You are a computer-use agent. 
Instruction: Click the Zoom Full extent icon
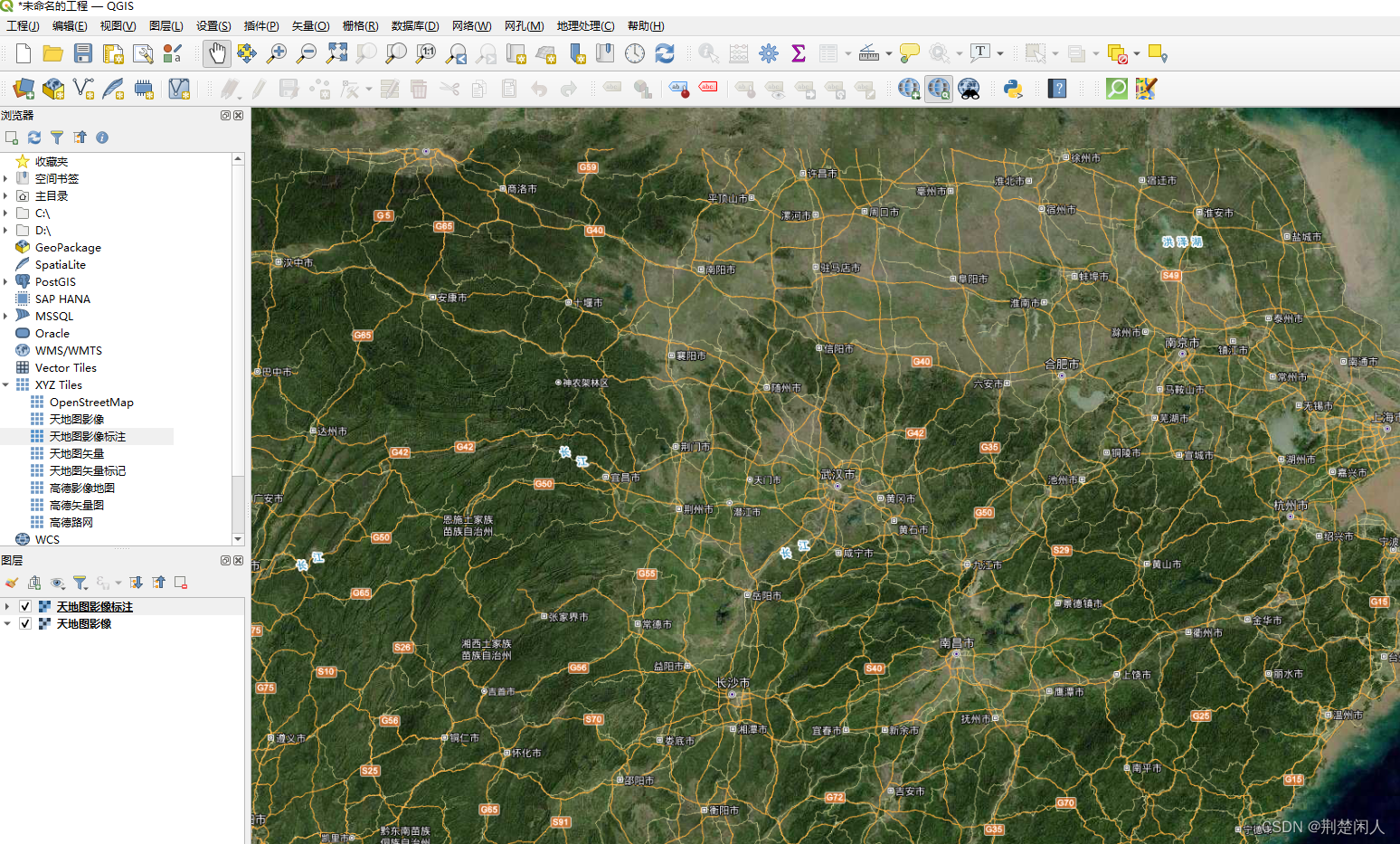coord(336,54)
